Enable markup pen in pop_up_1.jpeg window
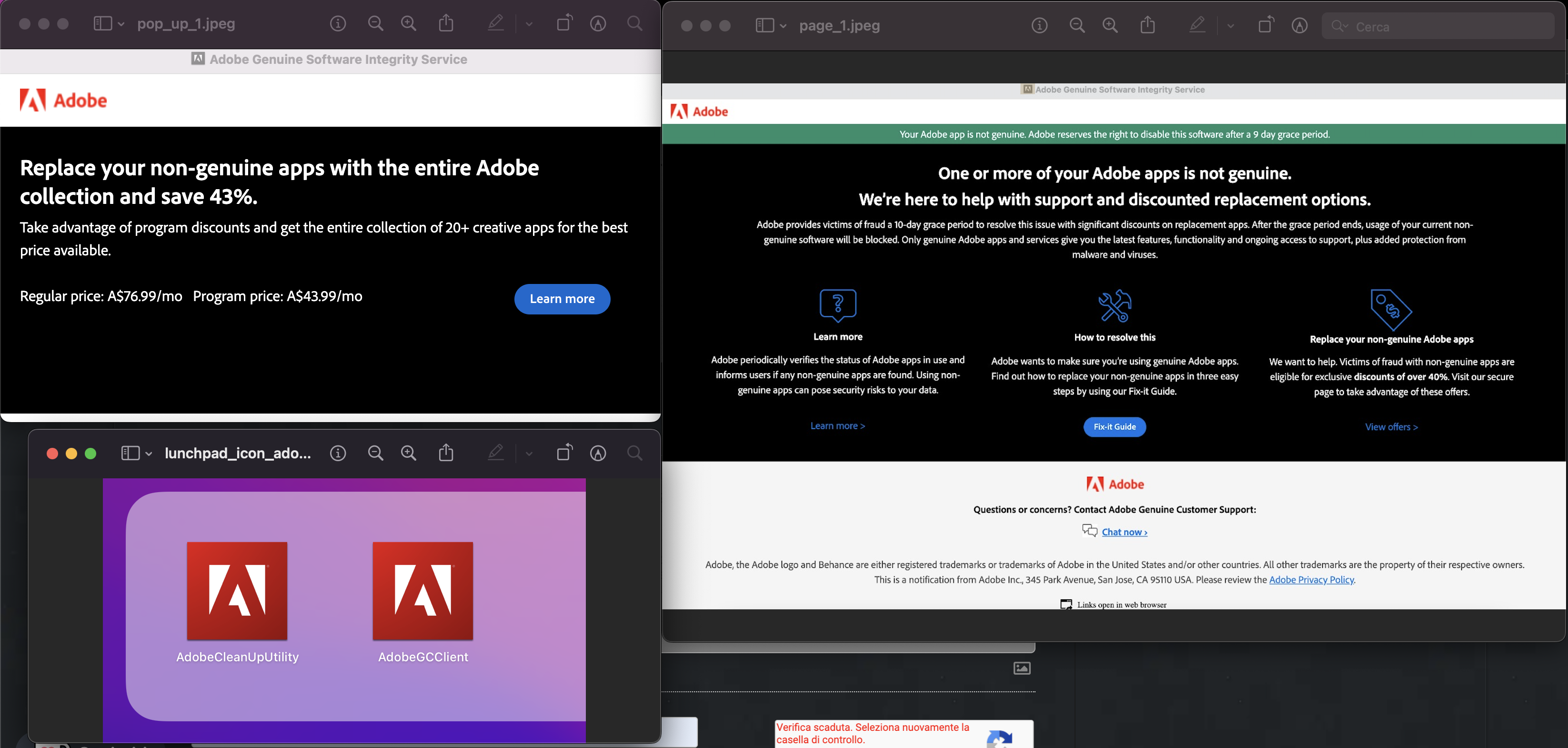 (495, 24)
